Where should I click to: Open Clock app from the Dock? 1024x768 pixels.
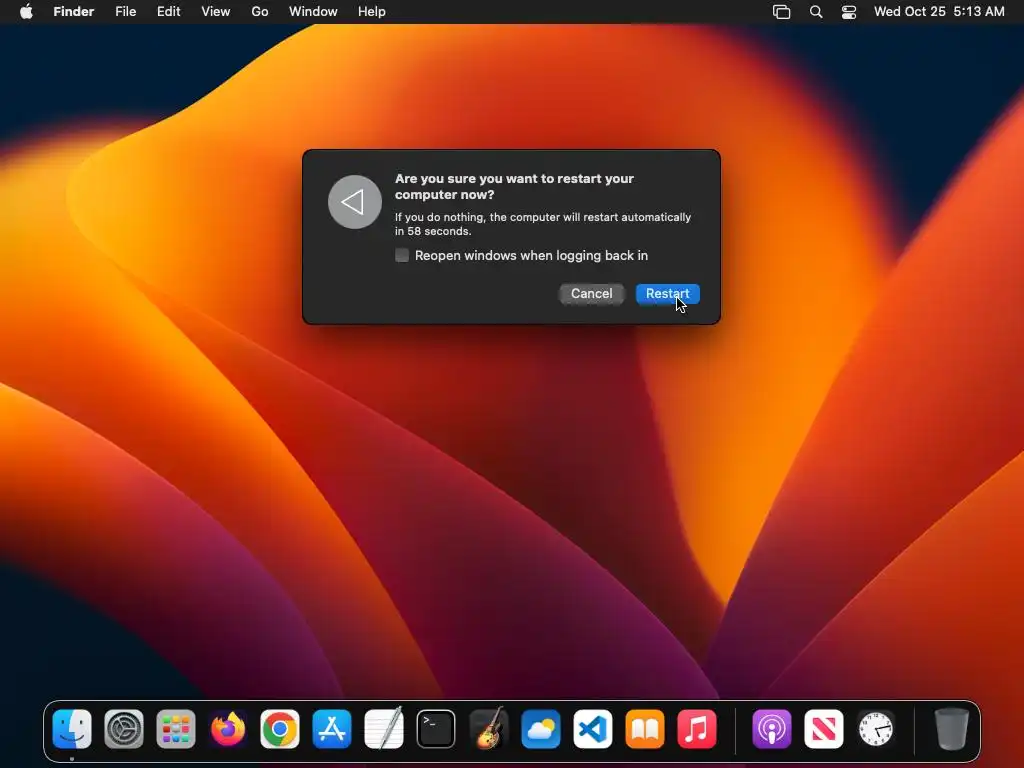point(876,729)
